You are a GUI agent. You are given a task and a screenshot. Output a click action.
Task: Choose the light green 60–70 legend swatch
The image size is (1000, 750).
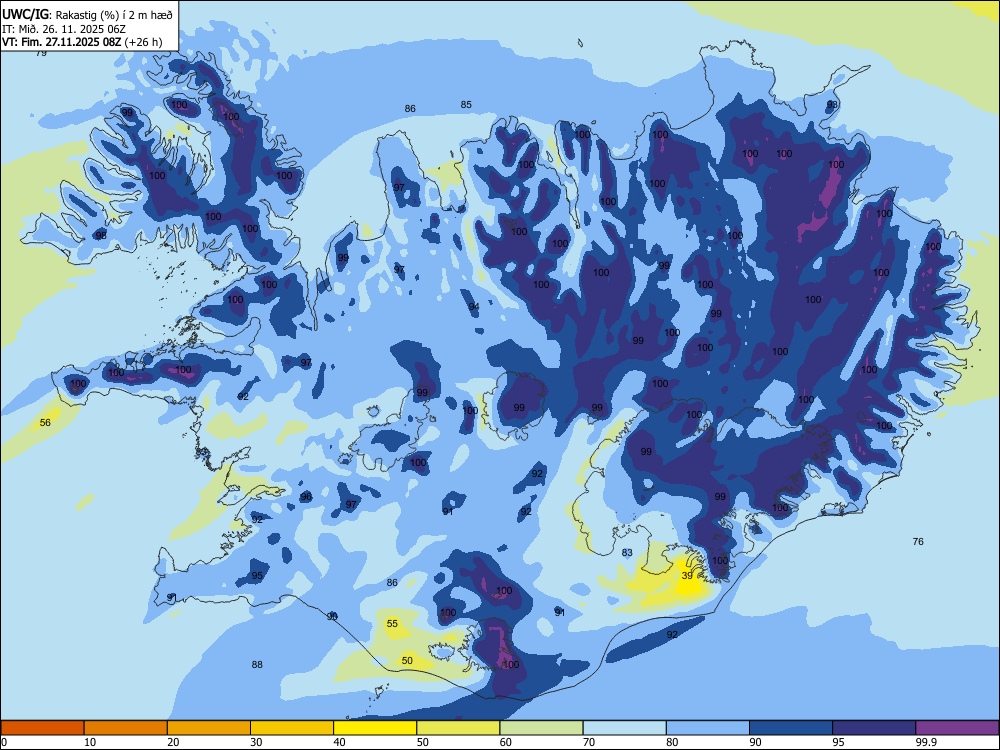point(541,728)
